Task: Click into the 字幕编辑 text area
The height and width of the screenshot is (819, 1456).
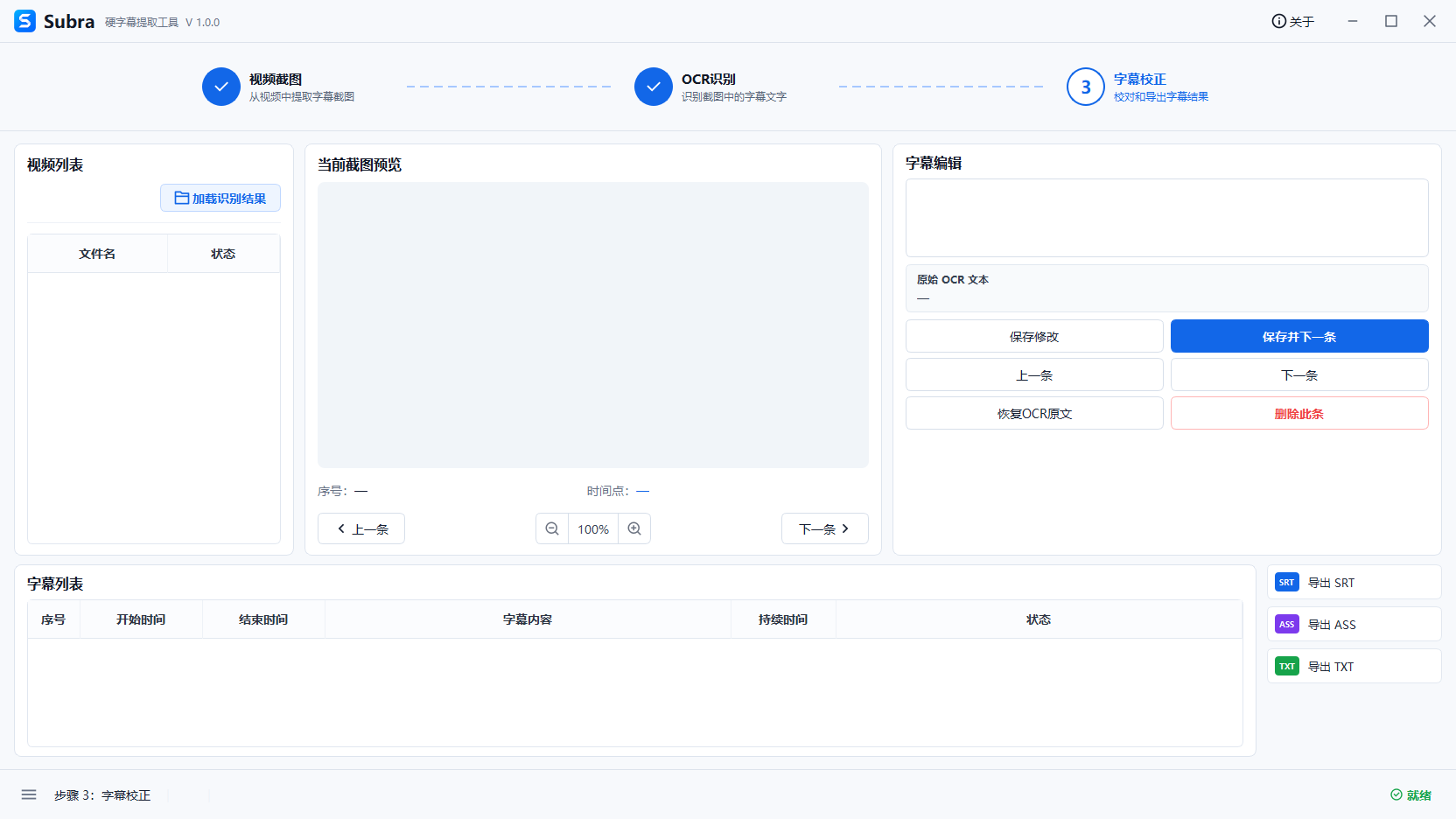Action: tap(1167, 218)
